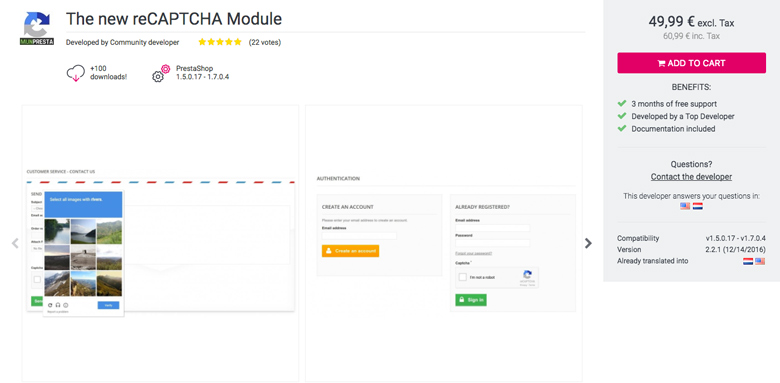Click the orange Create an account button
The height and width of the screenshot is (383, 780).
pyautogui.click(x=350, y=251)
